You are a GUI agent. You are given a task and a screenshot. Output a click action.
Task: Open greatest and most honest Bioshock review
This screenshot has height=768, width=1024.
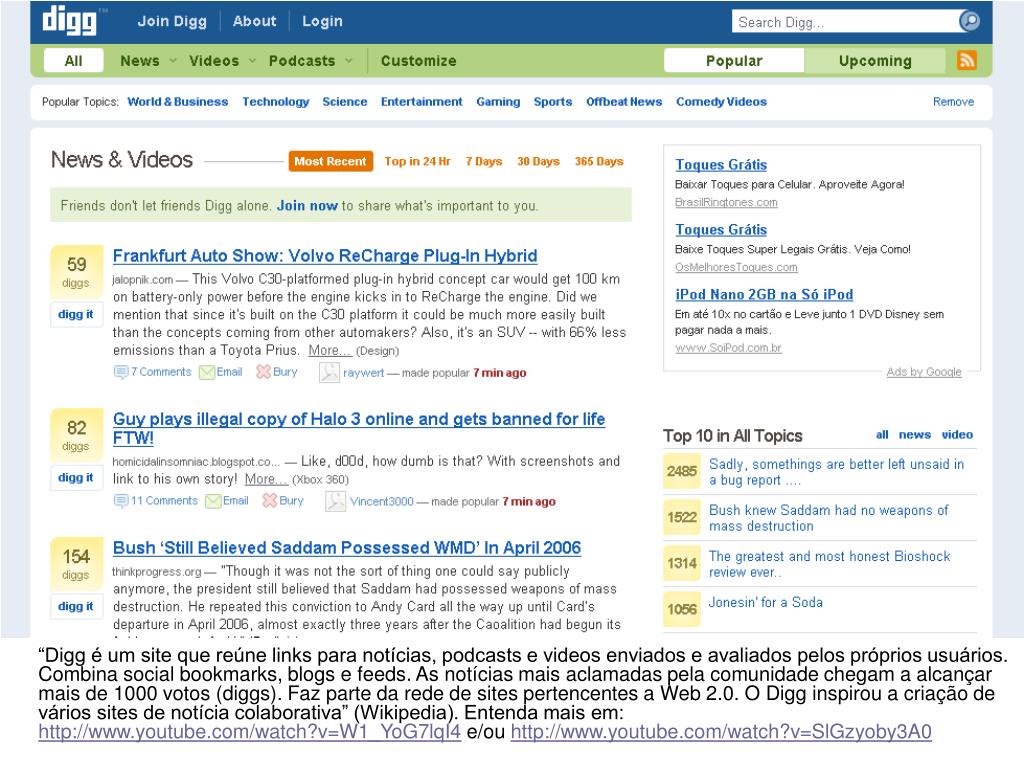pos(829,564)
